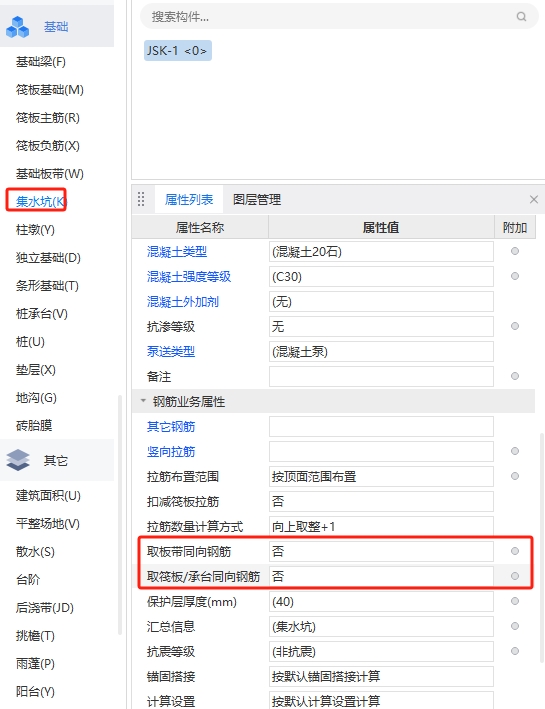The height and width of the screenshot is (709, 545).
Task: Switch to 图层管理 tab
Action: [x=257, y=199]
